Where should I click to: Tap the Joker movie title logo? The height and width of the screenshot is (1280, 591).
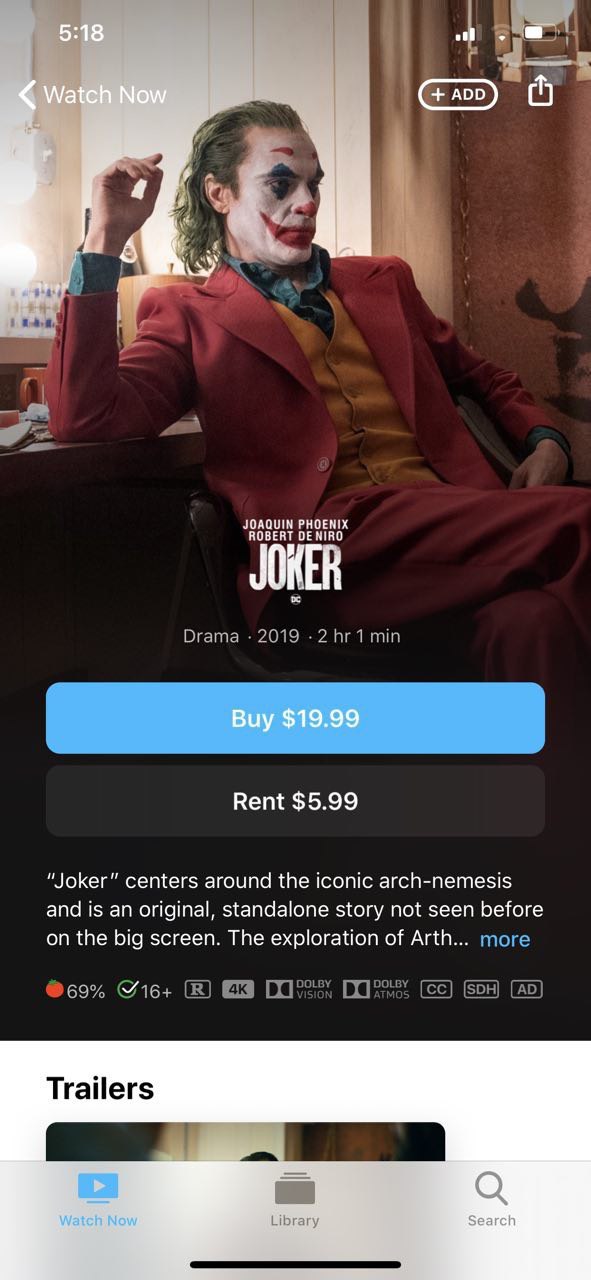295,568
